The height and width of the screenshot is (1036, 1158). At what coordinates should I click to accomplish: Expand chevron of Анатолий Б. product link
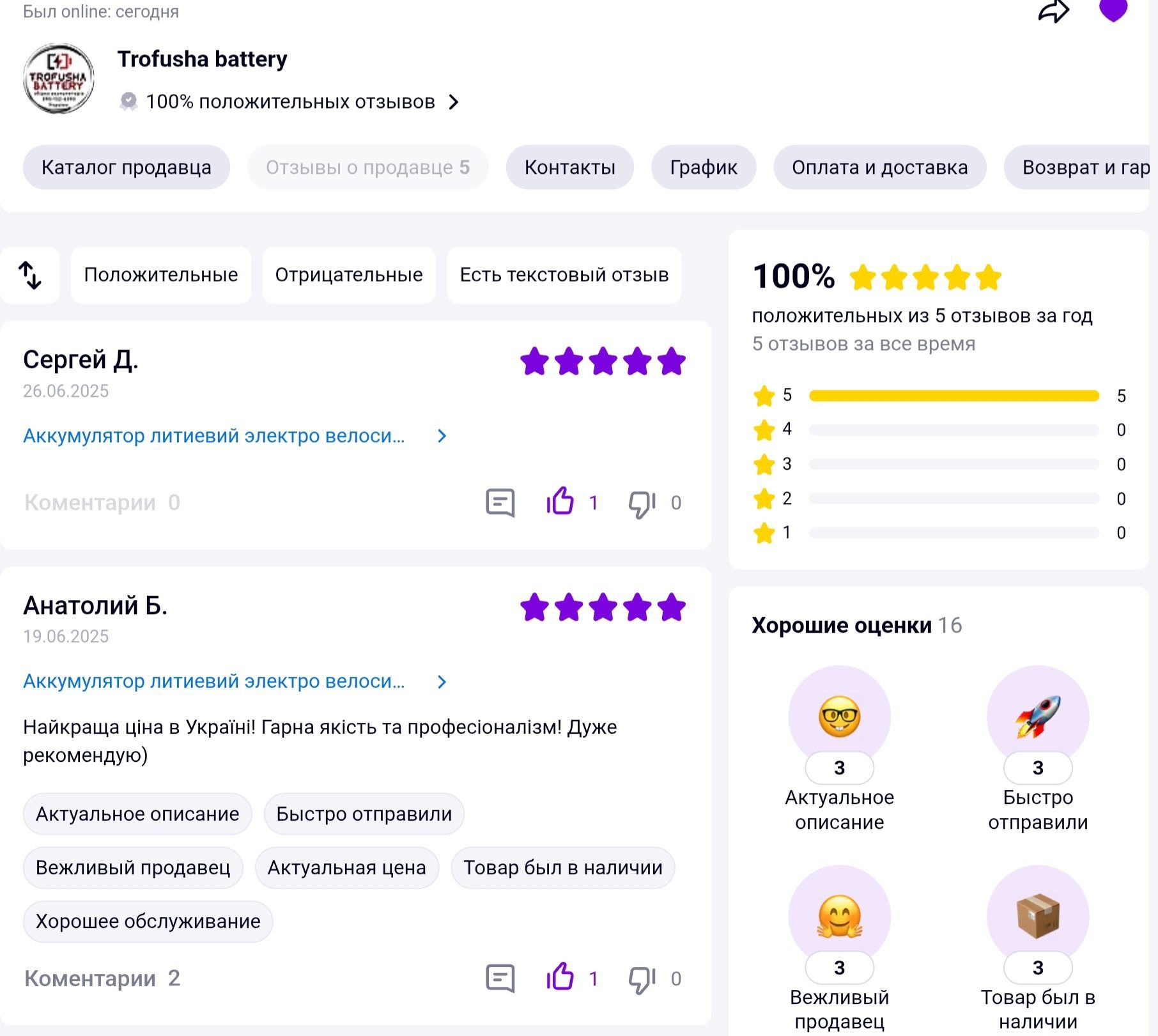click(x=442, y=682)
